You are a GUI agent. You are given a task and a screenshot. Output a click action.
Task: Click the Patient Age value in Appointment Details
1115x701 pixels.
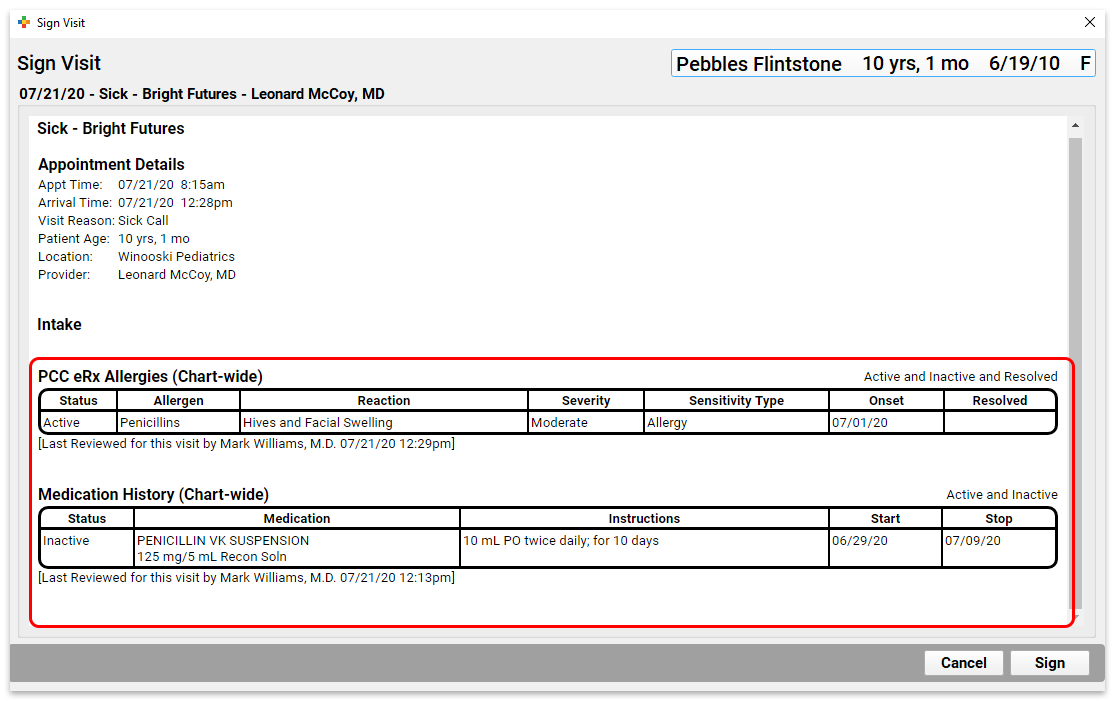click(x=154, y=239)
